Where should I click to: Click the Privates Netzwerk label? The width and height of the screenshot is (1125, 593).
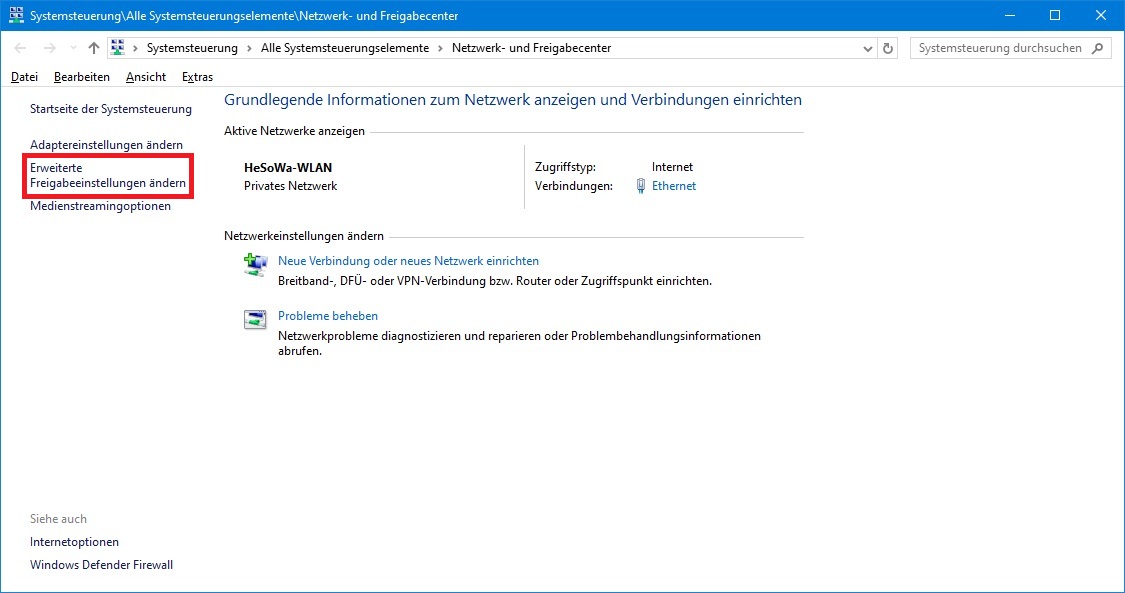coord(291,186)
